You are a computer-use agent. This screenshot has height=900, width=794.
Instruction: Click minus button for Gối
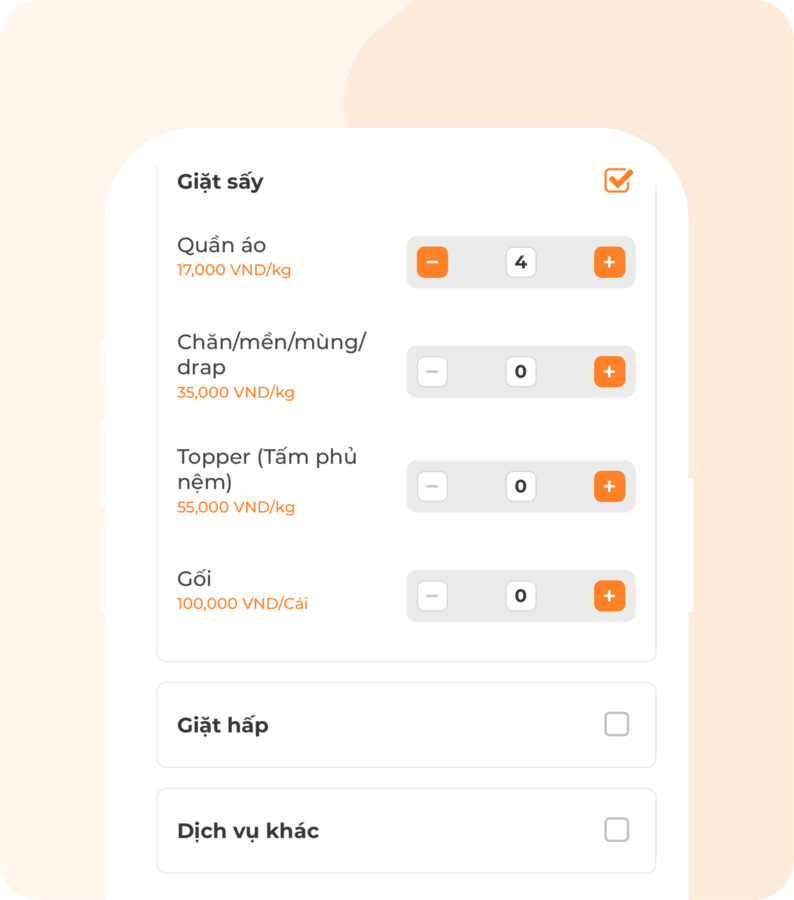[432, 597]
